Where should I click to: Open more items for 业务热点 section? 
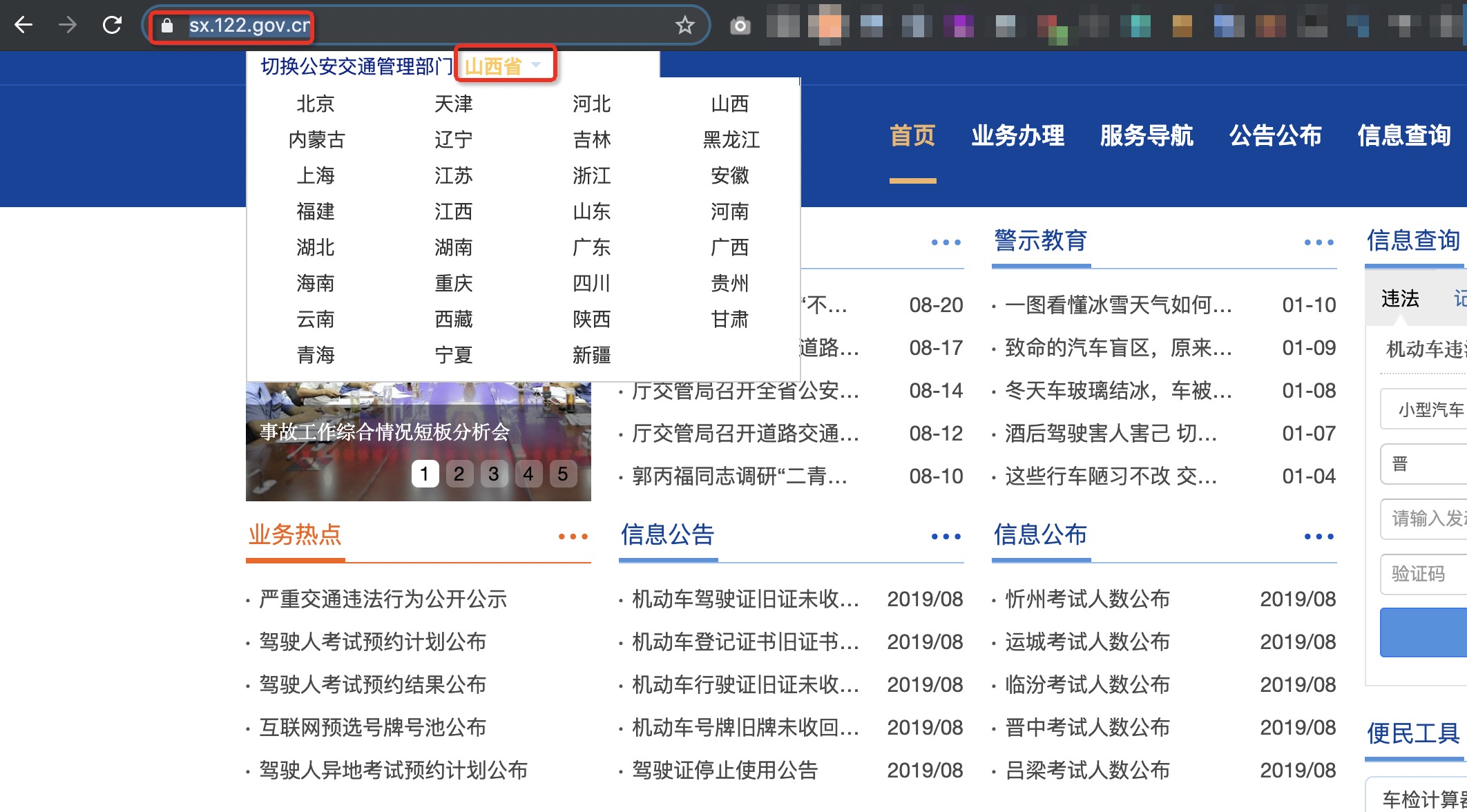[x=573, y=536]
